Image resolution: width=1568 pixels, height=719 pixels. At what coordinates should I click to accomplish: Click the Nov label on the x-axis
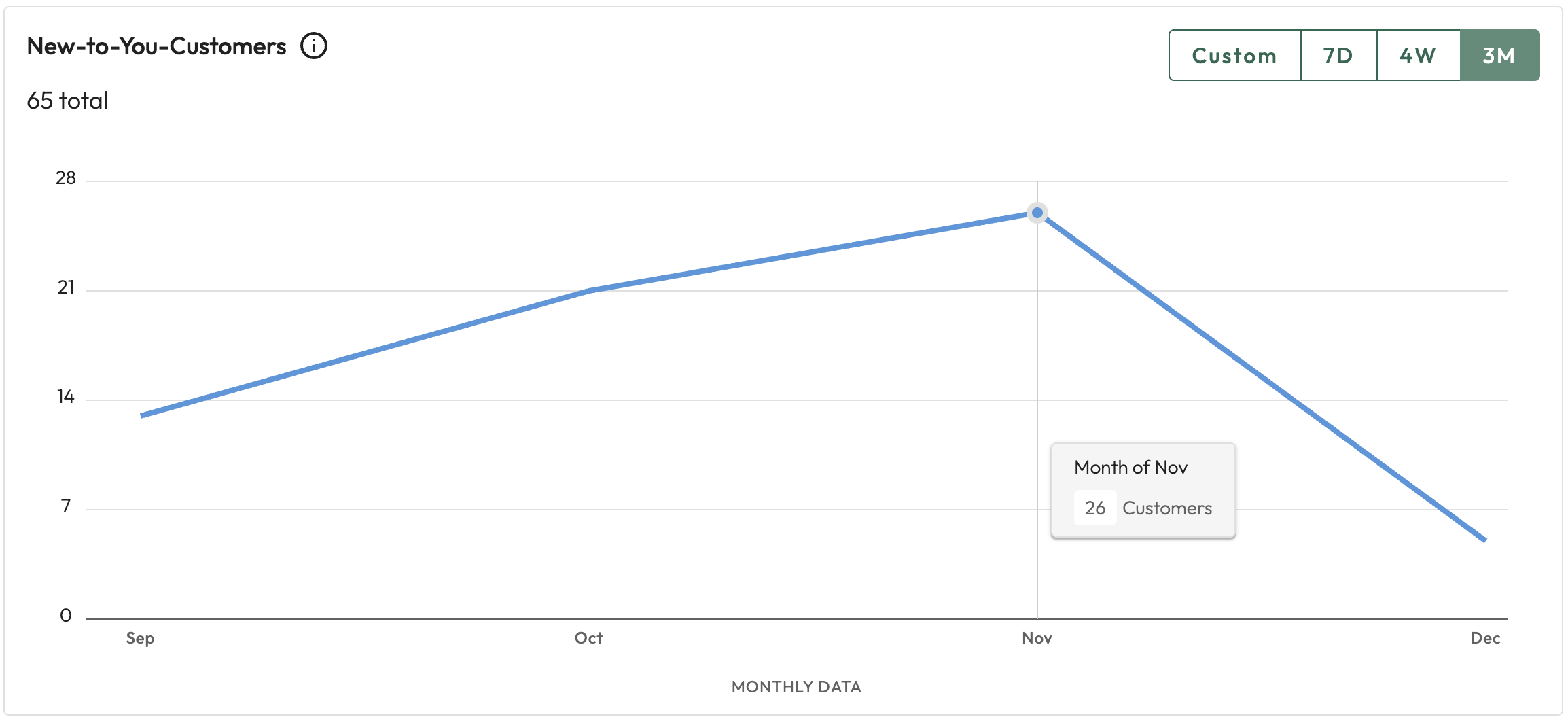(1037, 638)
